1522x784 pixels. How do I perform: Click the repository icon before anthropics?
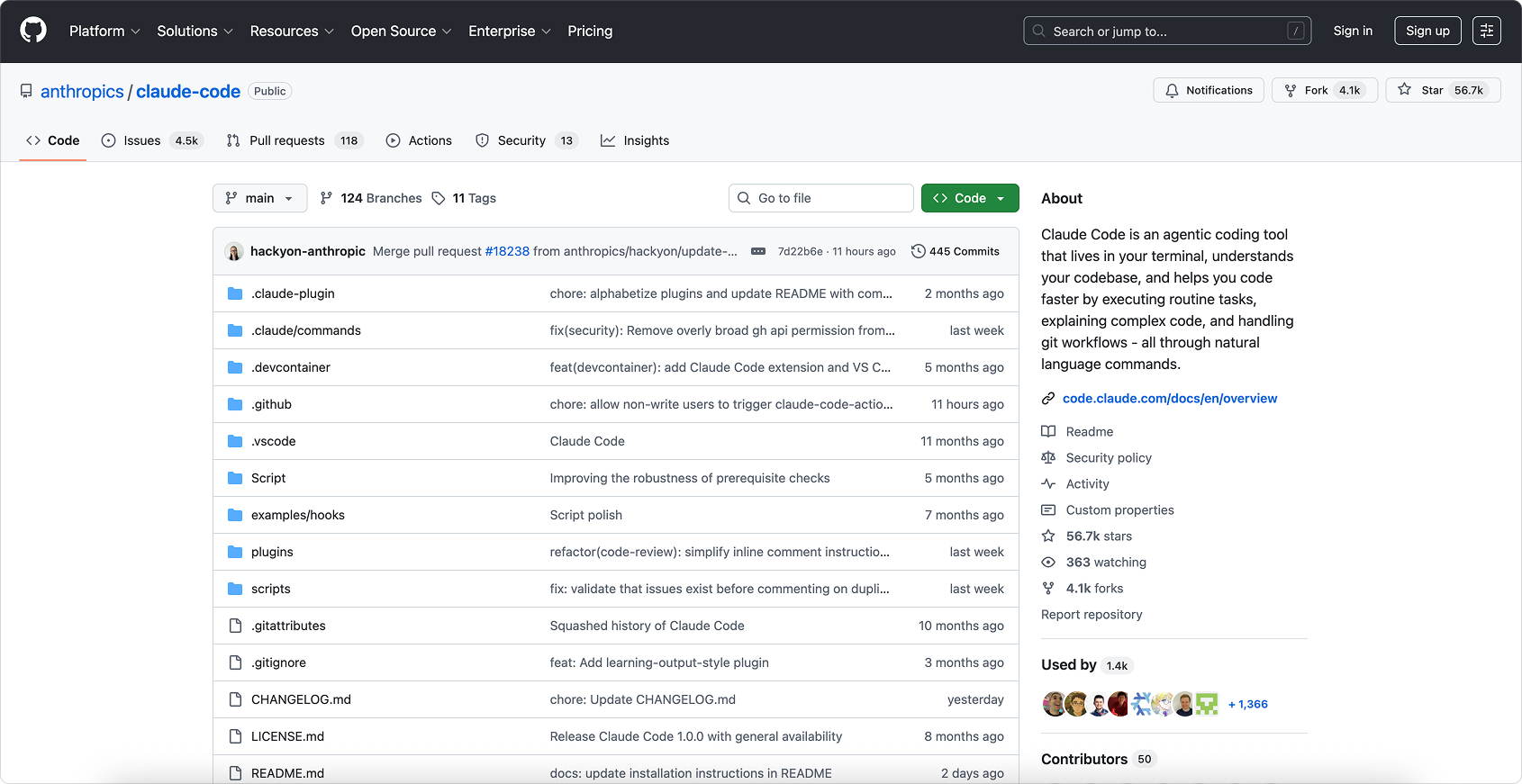pyautogui.click(x=26, y=91)
